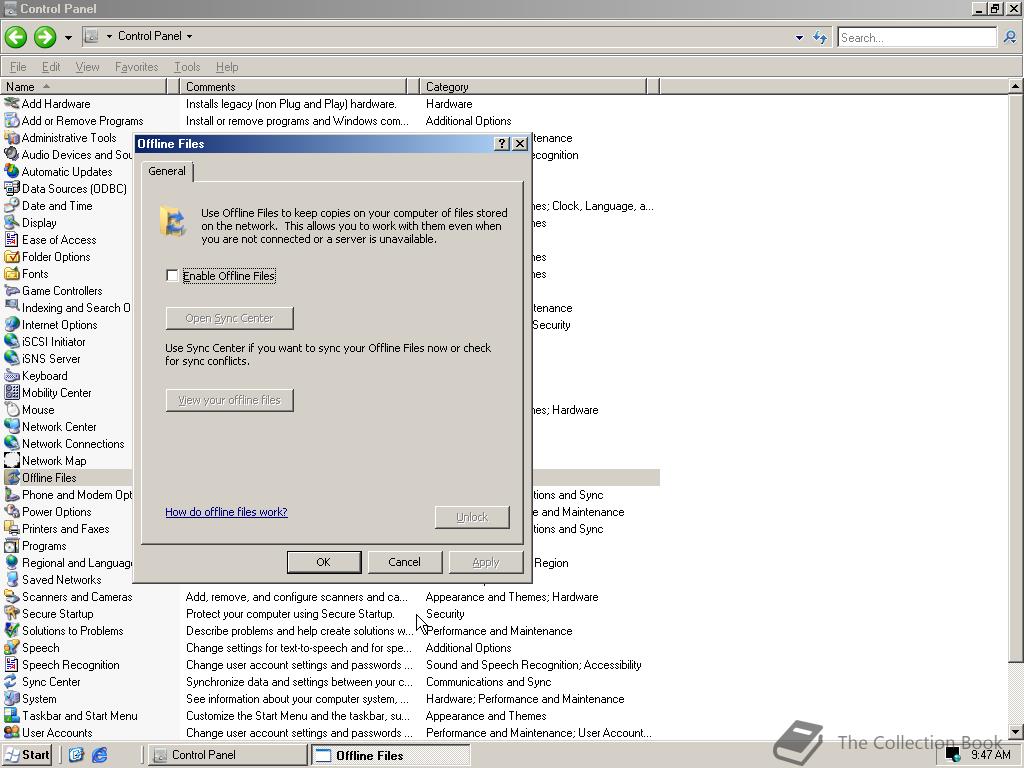Click the Show Desktop quick launch icon
The width and height of the screenshot is (1024, 768).
pyautogui.click(x=76, y=755)
